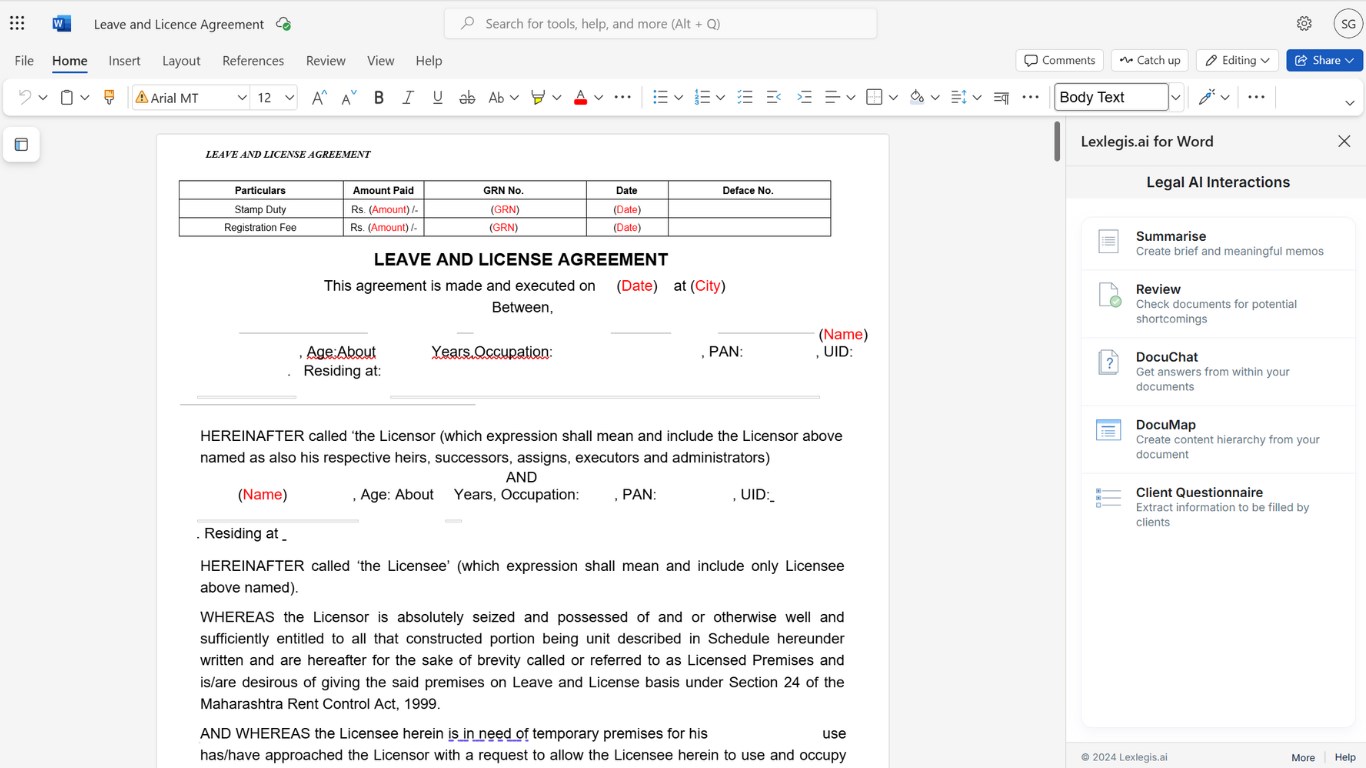Click the Summarise document icon
Screen dimensions: 1366x768
[x=1108, y=241]
